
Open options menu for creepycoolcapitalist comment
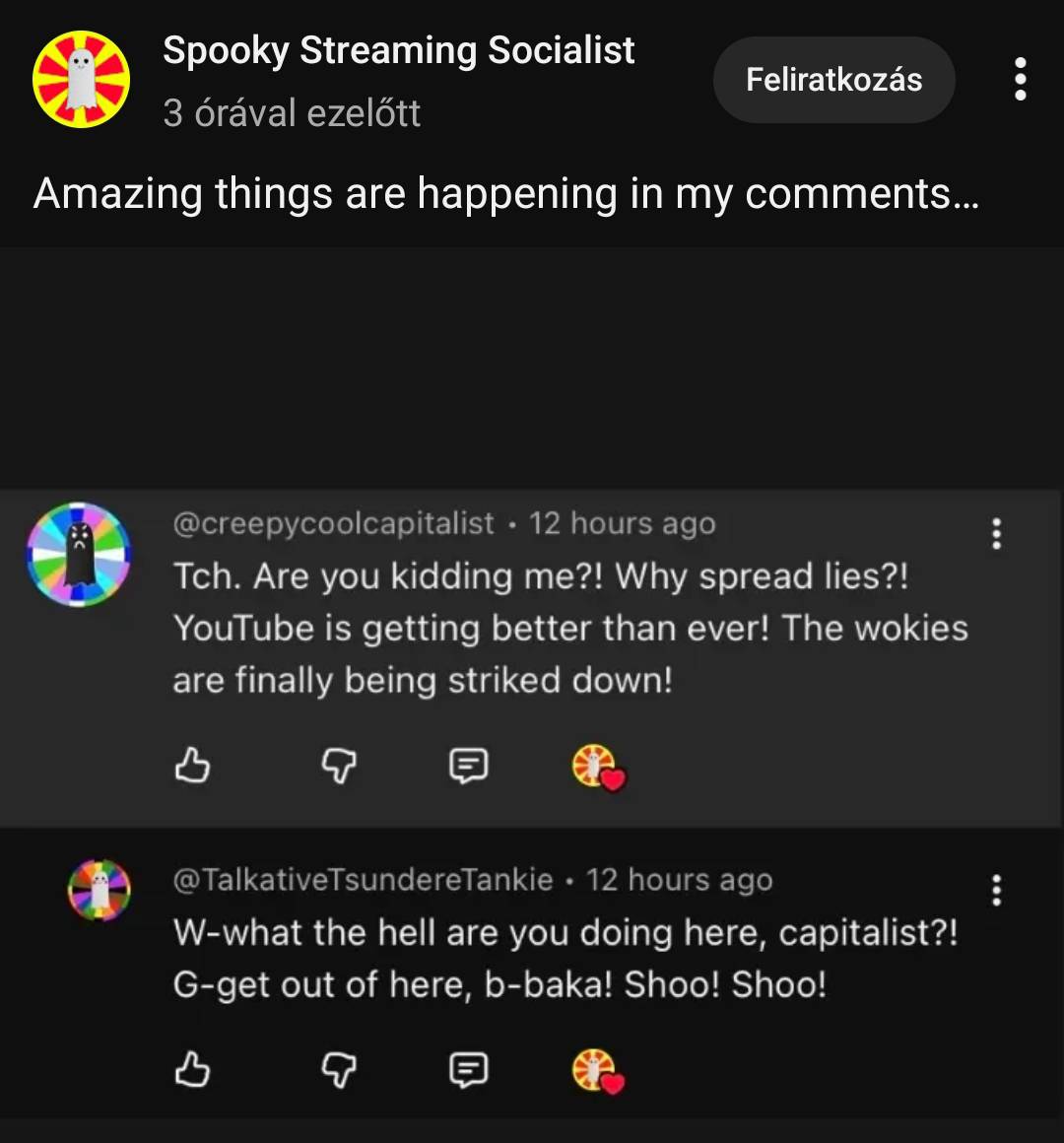click(997, 533)
